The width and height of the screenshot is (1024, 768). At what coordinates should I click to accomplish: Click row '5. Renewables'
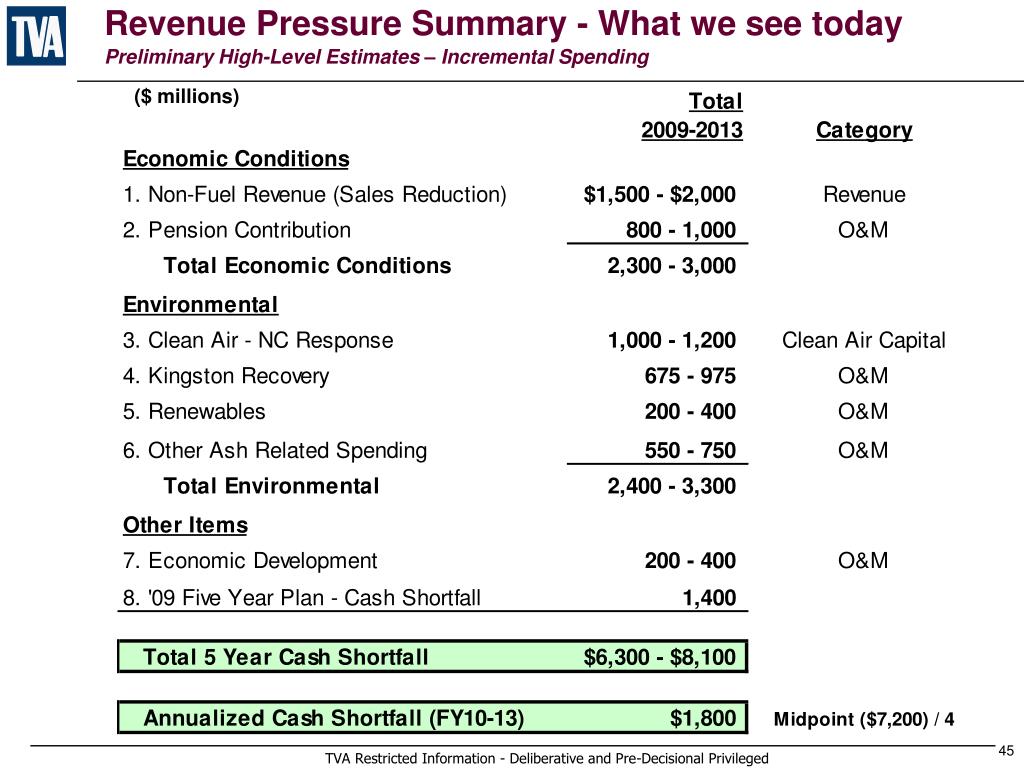tap(194, 411)
